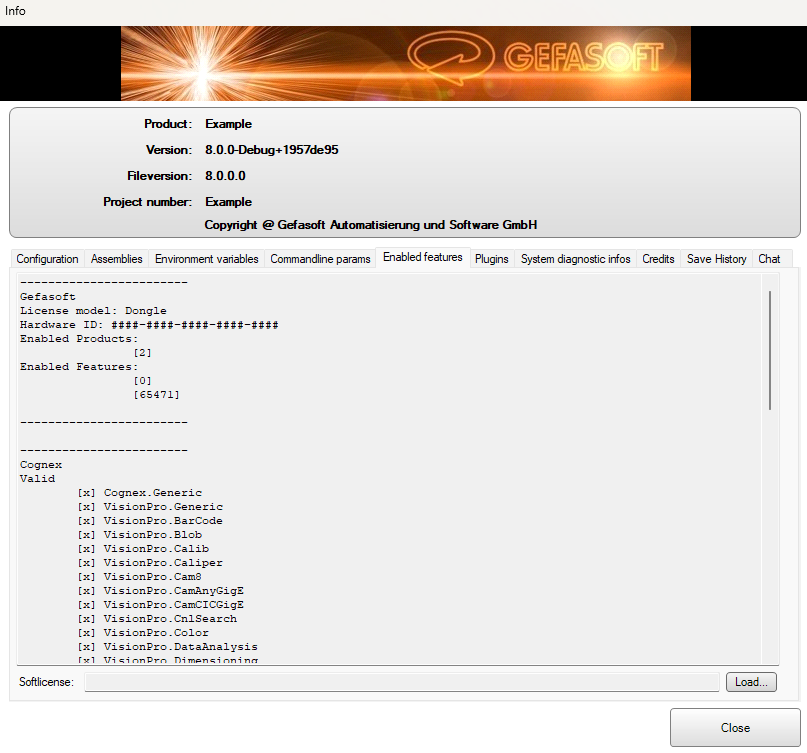Click the Copyright Gefasoft Automatisierung text

[x=371, y=225]
